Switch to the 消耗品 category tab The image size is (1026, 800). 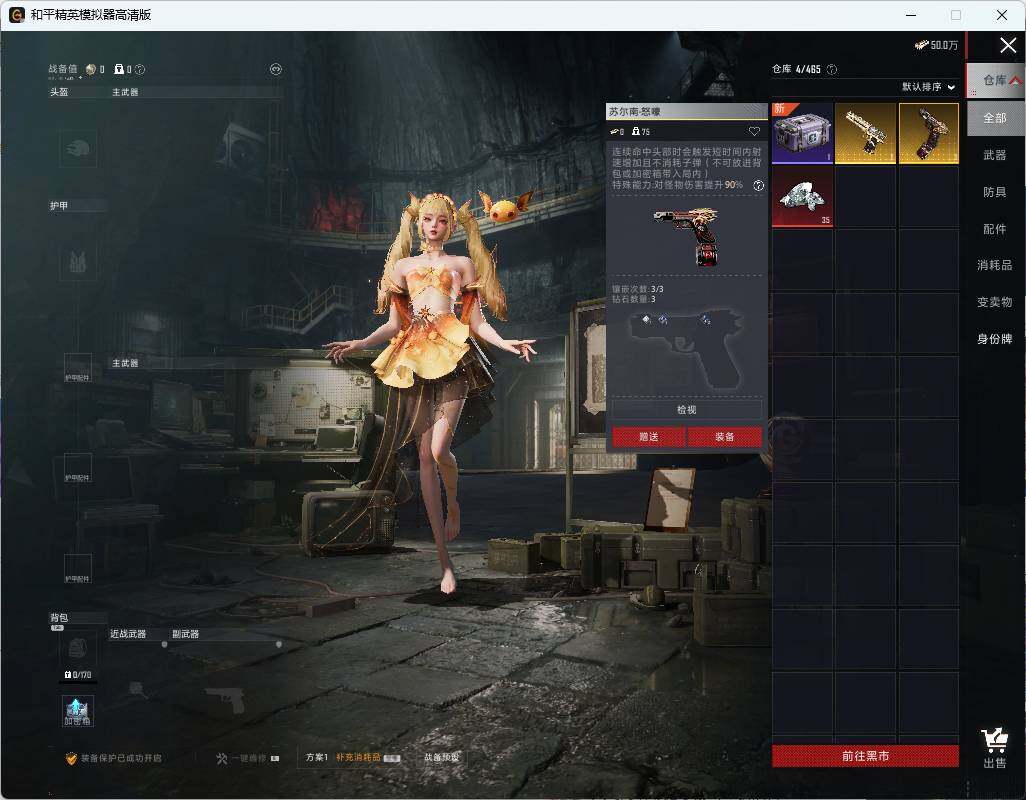pyautogui.click(x=995, y=265)
